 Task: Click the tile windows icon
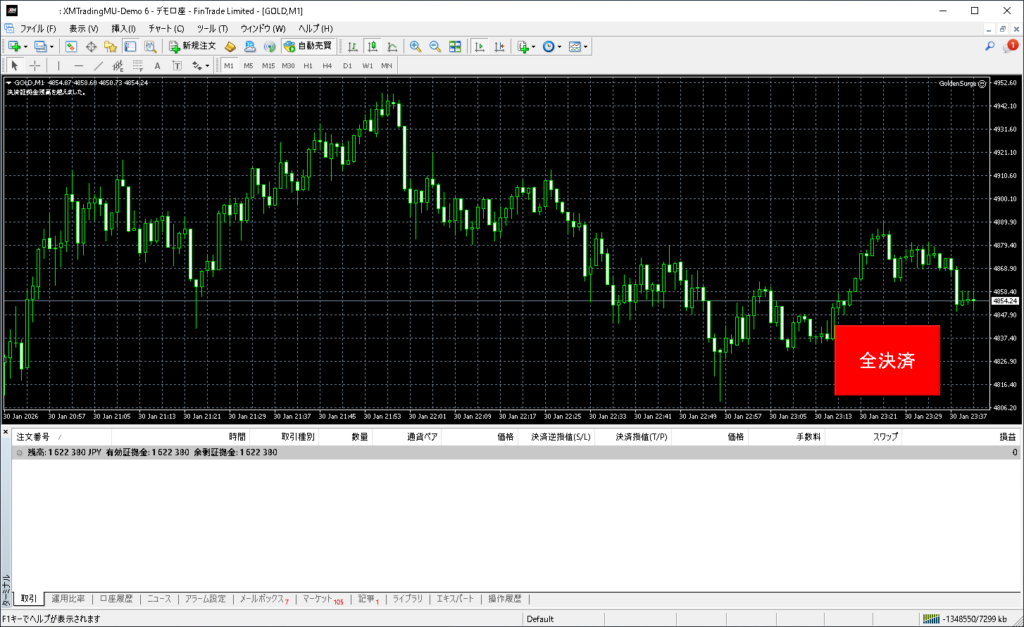[x=455, y=46]
